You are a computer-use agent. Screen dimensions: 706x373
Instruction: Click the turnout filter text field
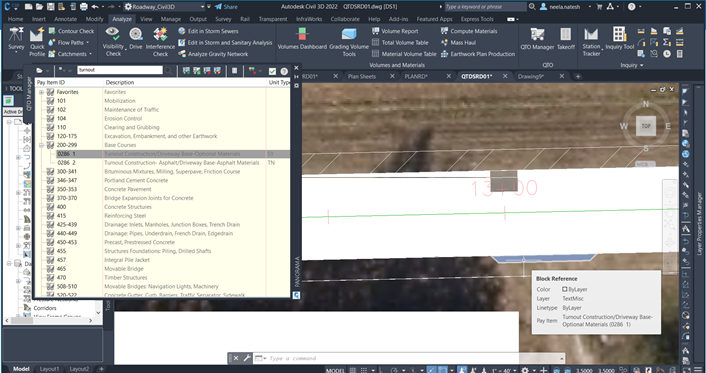(120, 70)
